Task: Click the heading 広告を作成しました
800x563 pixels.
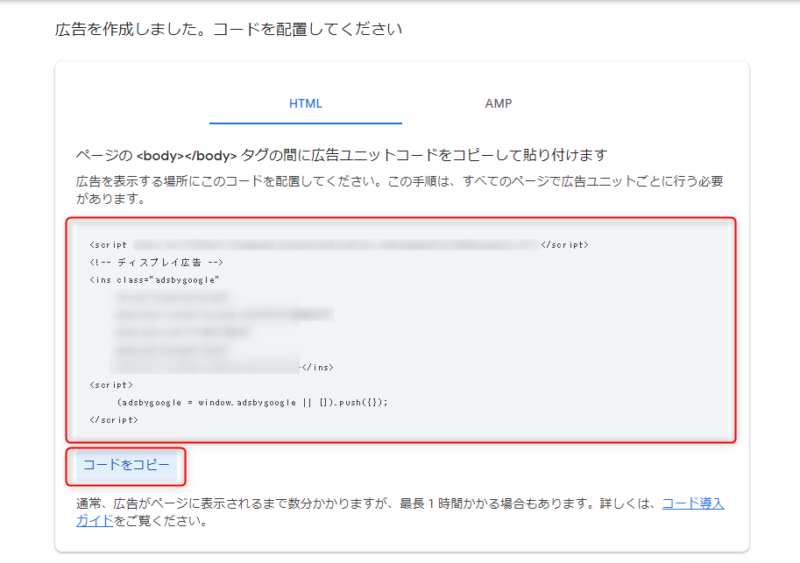Action: (x=228, y=29)
